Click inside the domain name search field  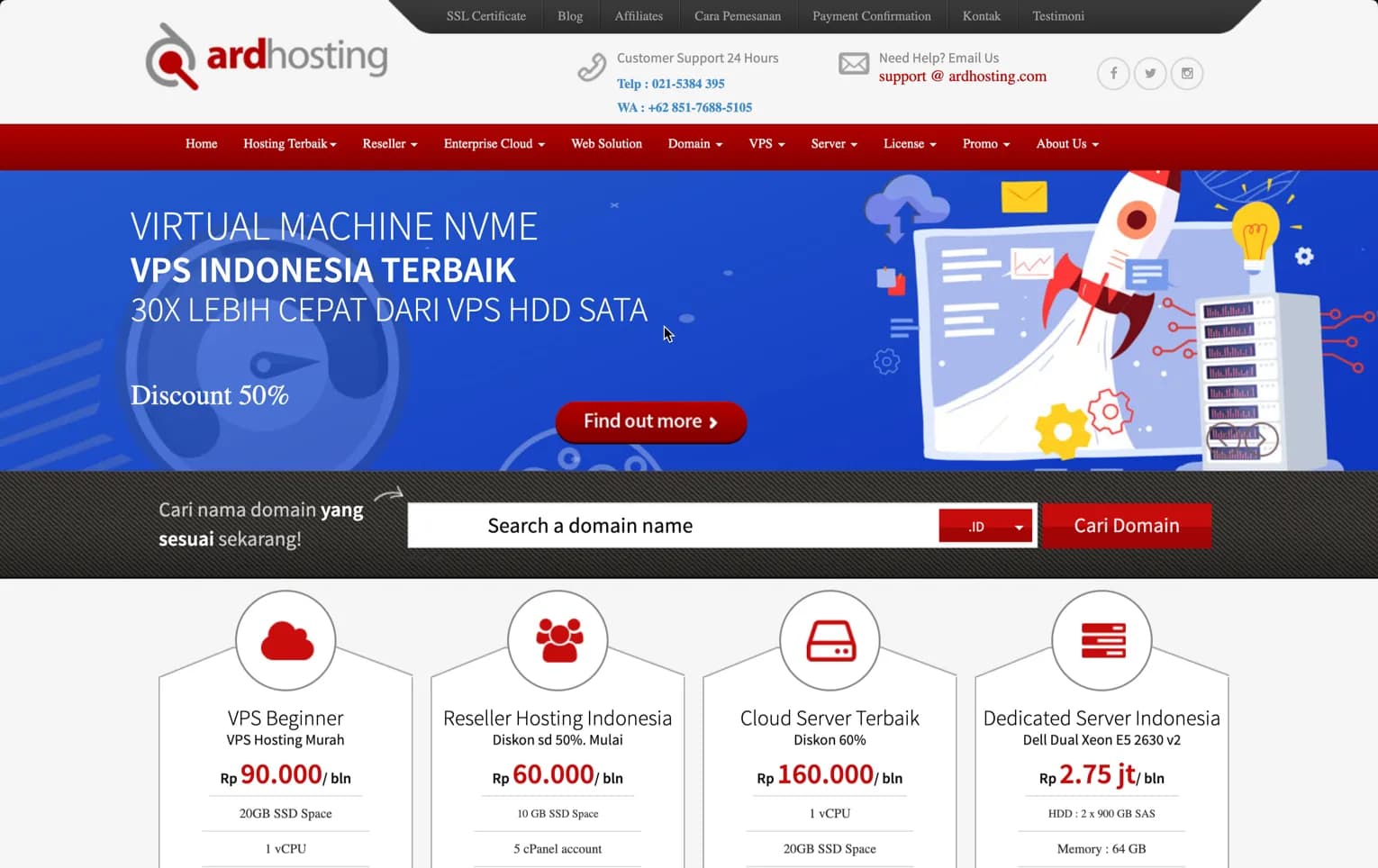point(671,525)
